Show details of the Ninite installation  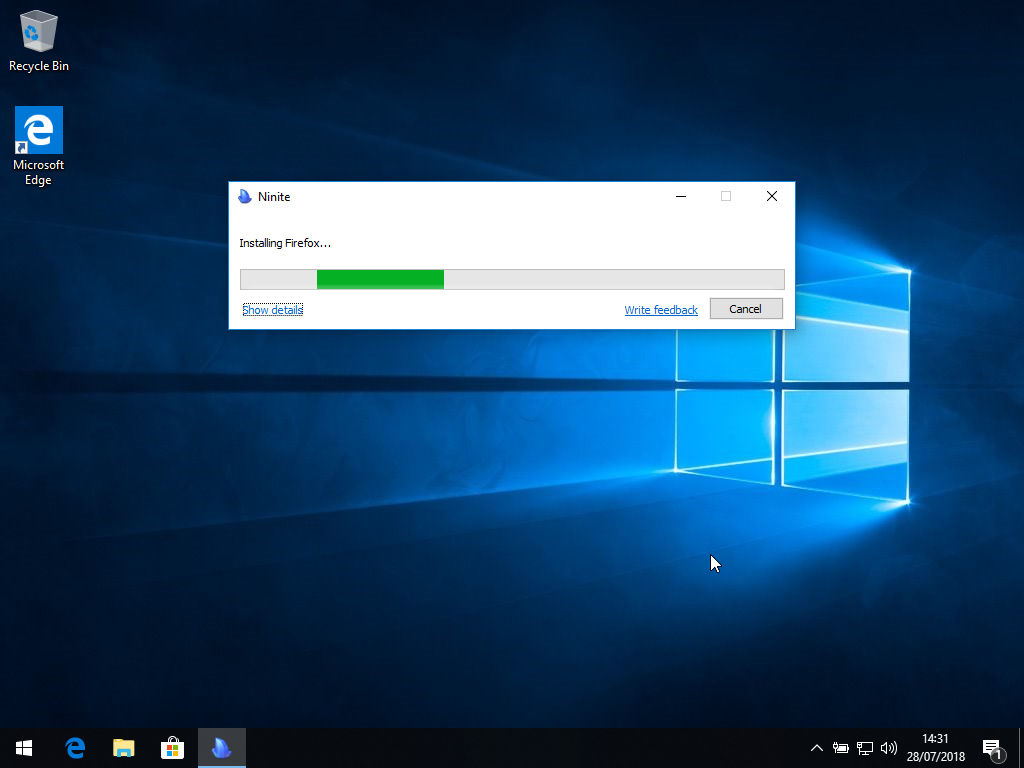point(272,310)
